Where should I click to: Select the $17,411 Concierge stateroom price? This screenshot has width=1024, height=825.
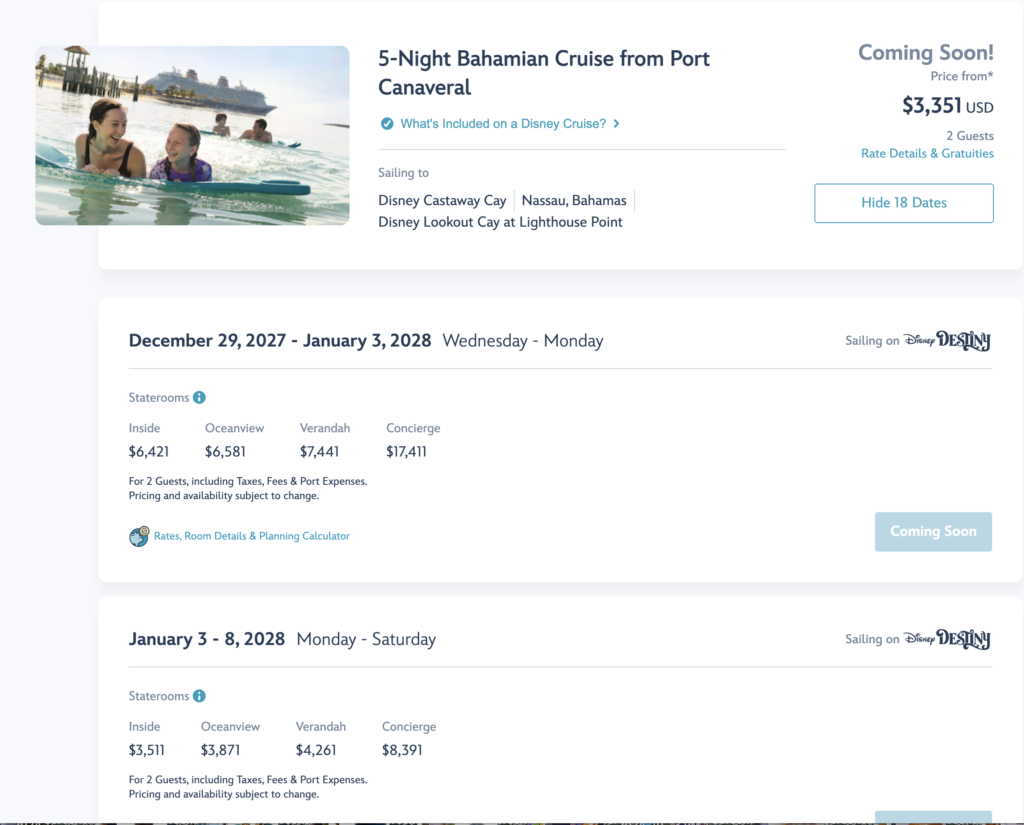pyautogui.click(x=406, y=451)
